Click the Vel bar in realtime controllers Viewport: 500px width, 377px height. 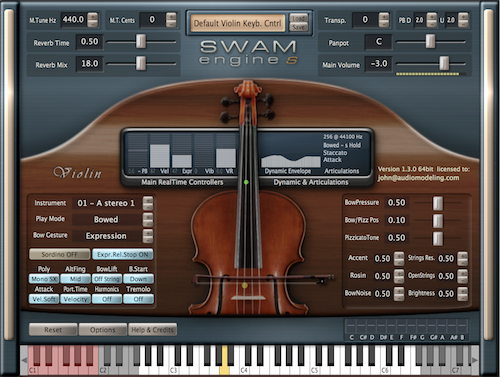pos(160,151)
